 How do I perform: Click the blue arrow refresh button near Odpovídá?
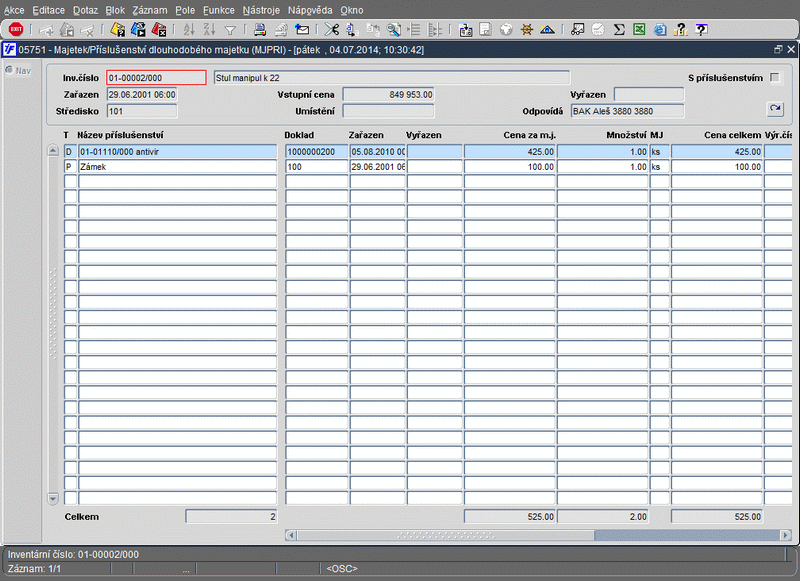[x=775, y=109]
